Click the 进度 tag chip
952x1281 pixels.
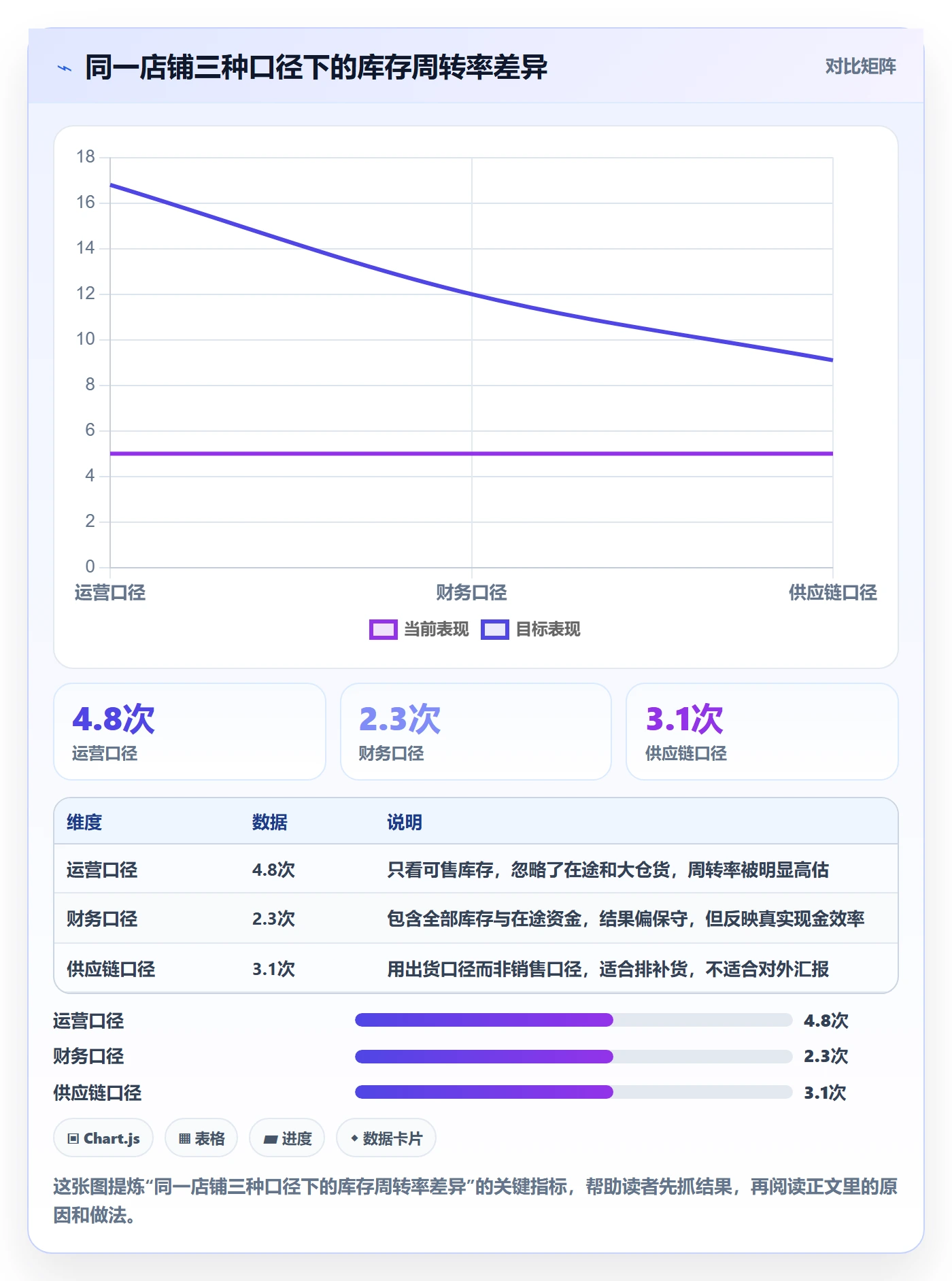click(x=287, y=1138)
